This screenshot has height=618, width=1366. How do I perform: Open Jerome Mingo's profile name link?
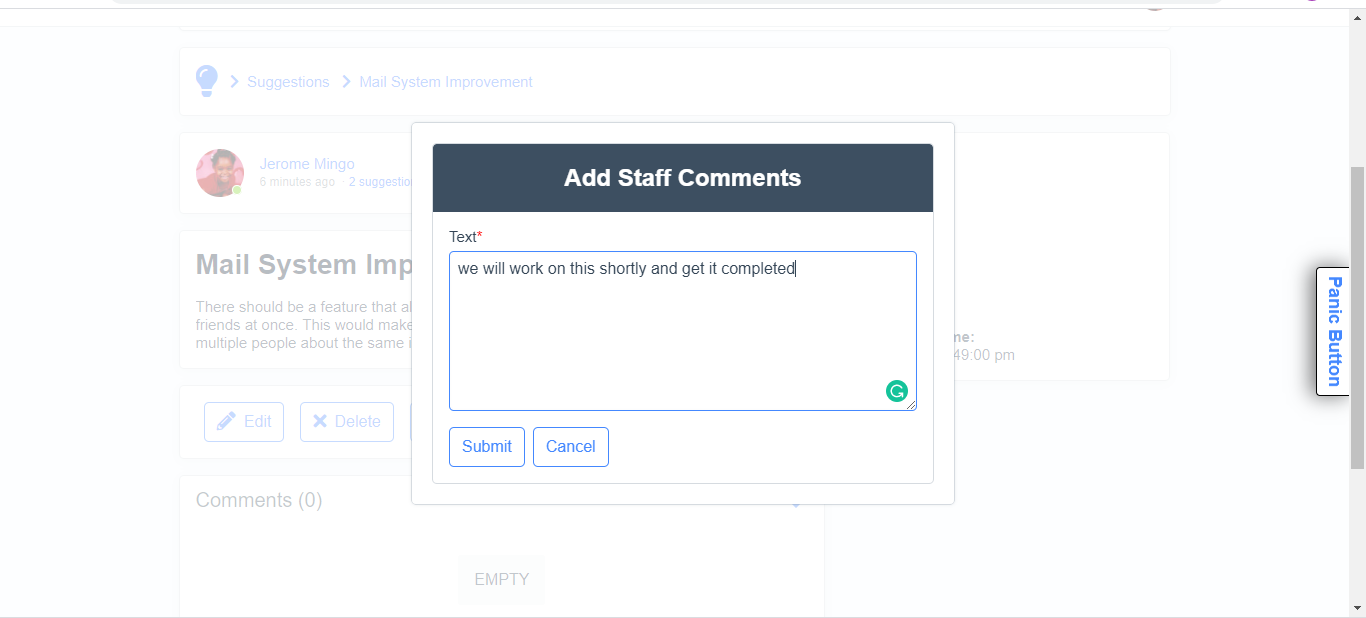click(x=307, y=164)
